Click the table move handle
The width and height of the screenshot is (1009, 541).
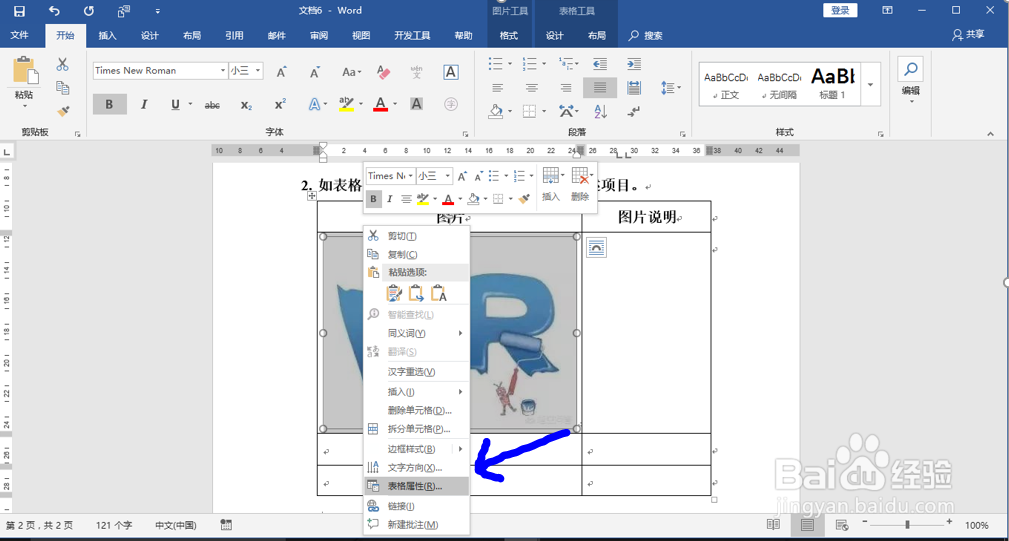click(x=311, y=196)
